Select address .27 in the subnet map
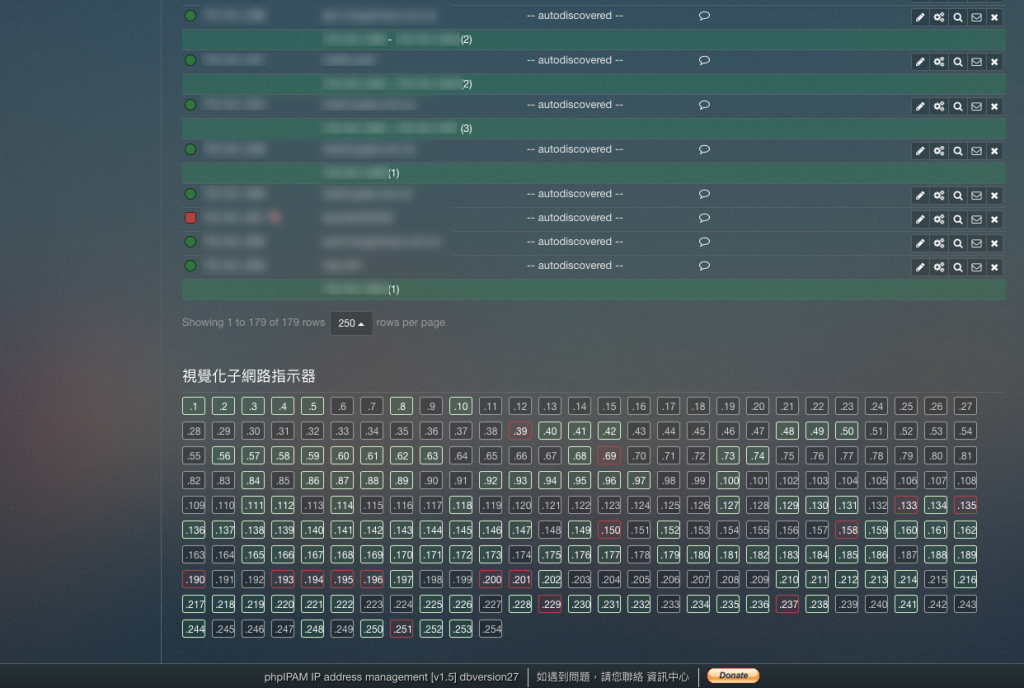The height and width of the screenshot is (688, 1024). pyautogui.click(x=965, y=406)
